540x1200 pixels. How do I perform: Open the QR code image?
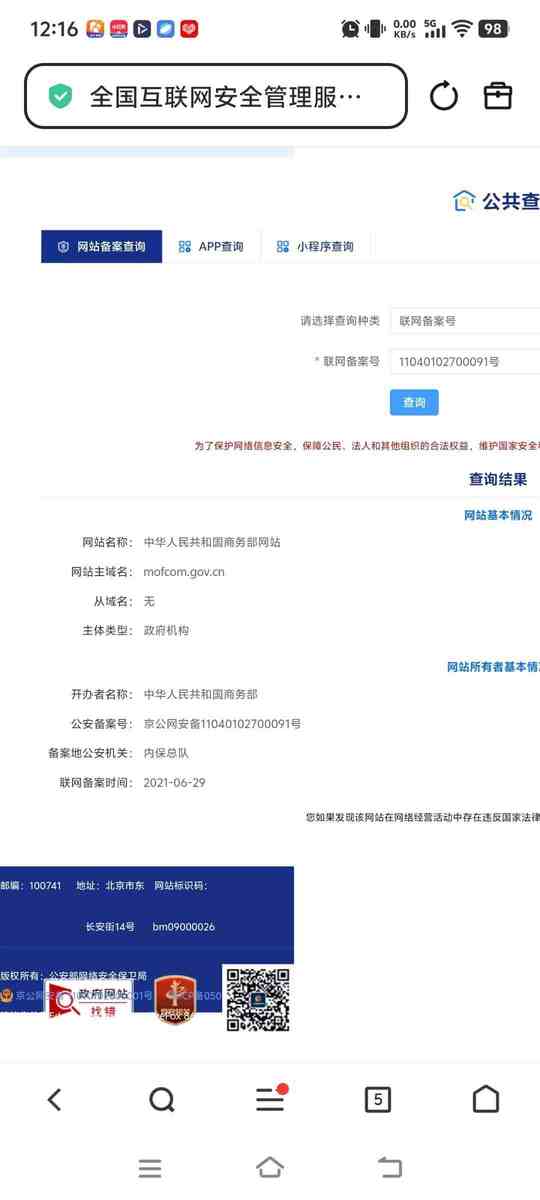[x=256, y=999]
